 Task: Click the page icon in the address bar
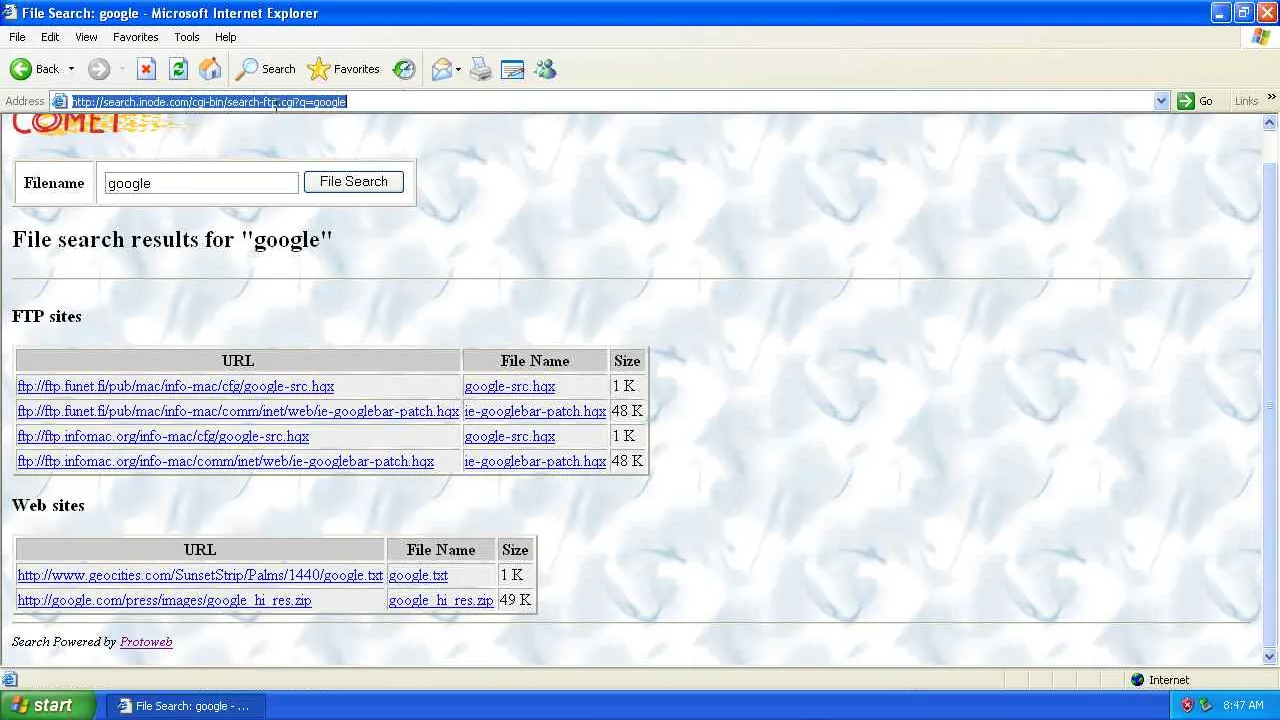coord(60,101)
